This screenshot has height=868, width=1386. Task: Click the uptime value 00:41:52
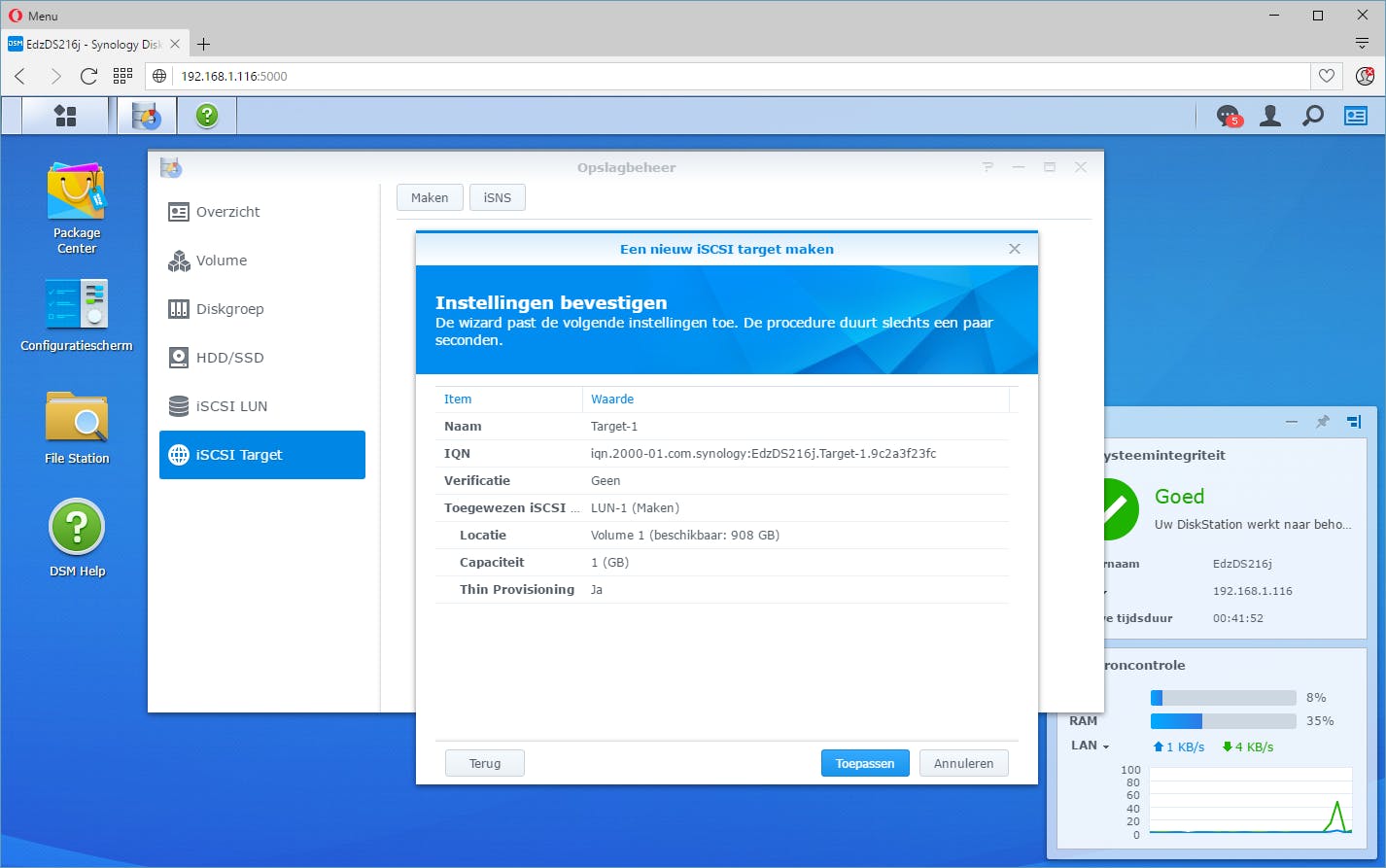pyautogui.click(x=1238, y=618)
